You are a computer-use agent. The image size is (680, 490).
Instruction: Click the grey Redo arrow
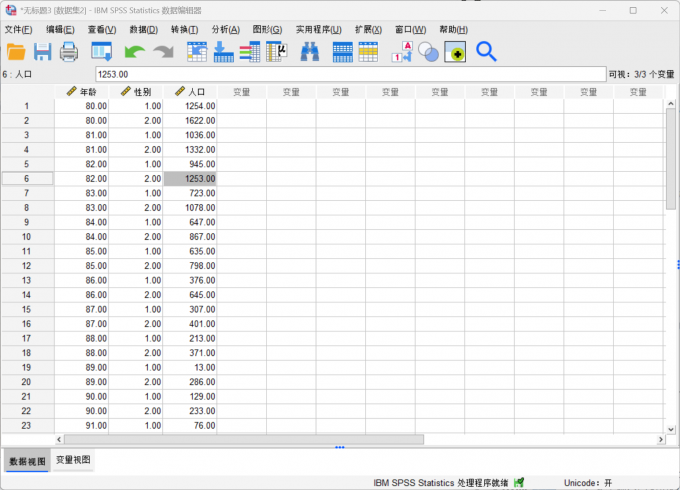point(163,52)
